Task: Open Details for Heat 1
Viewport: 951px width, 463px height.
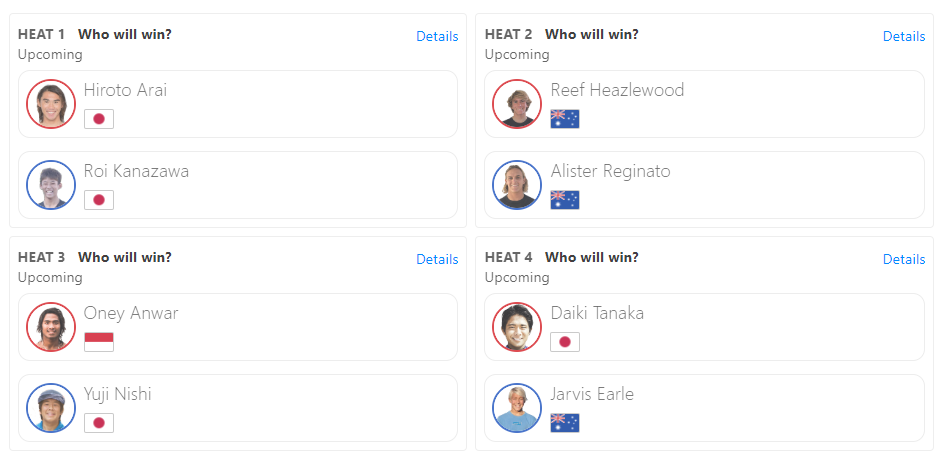Action: [437, 36]
